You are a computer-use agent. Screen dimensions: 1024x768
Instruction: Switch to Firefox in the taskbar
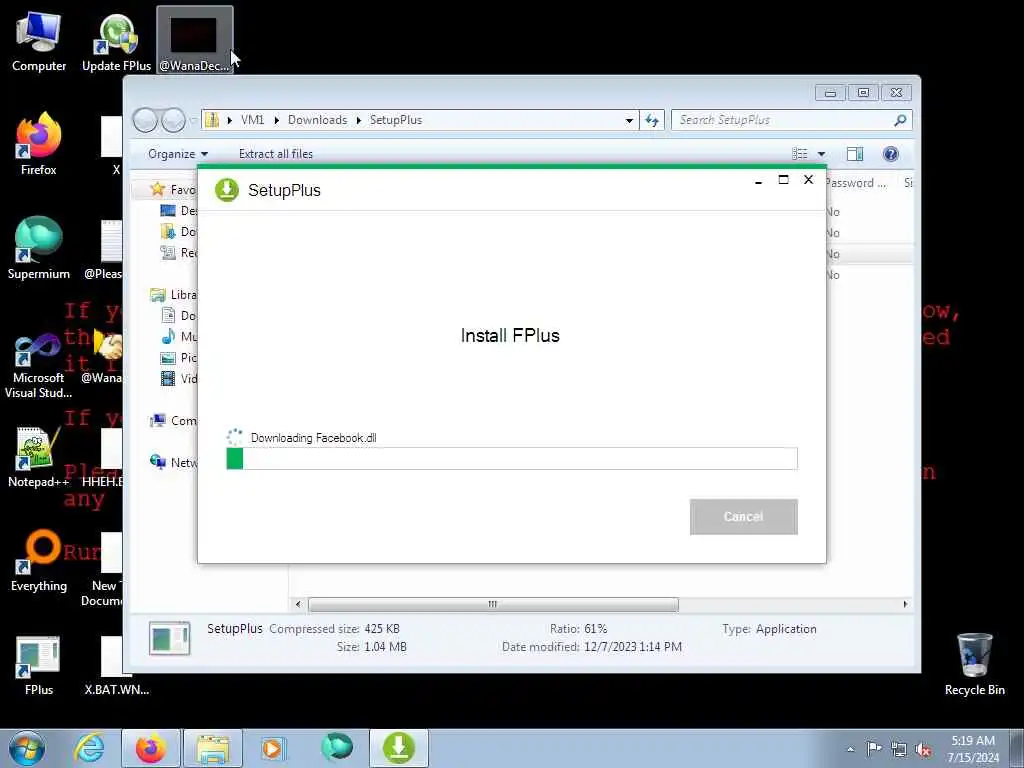point(151,748)
